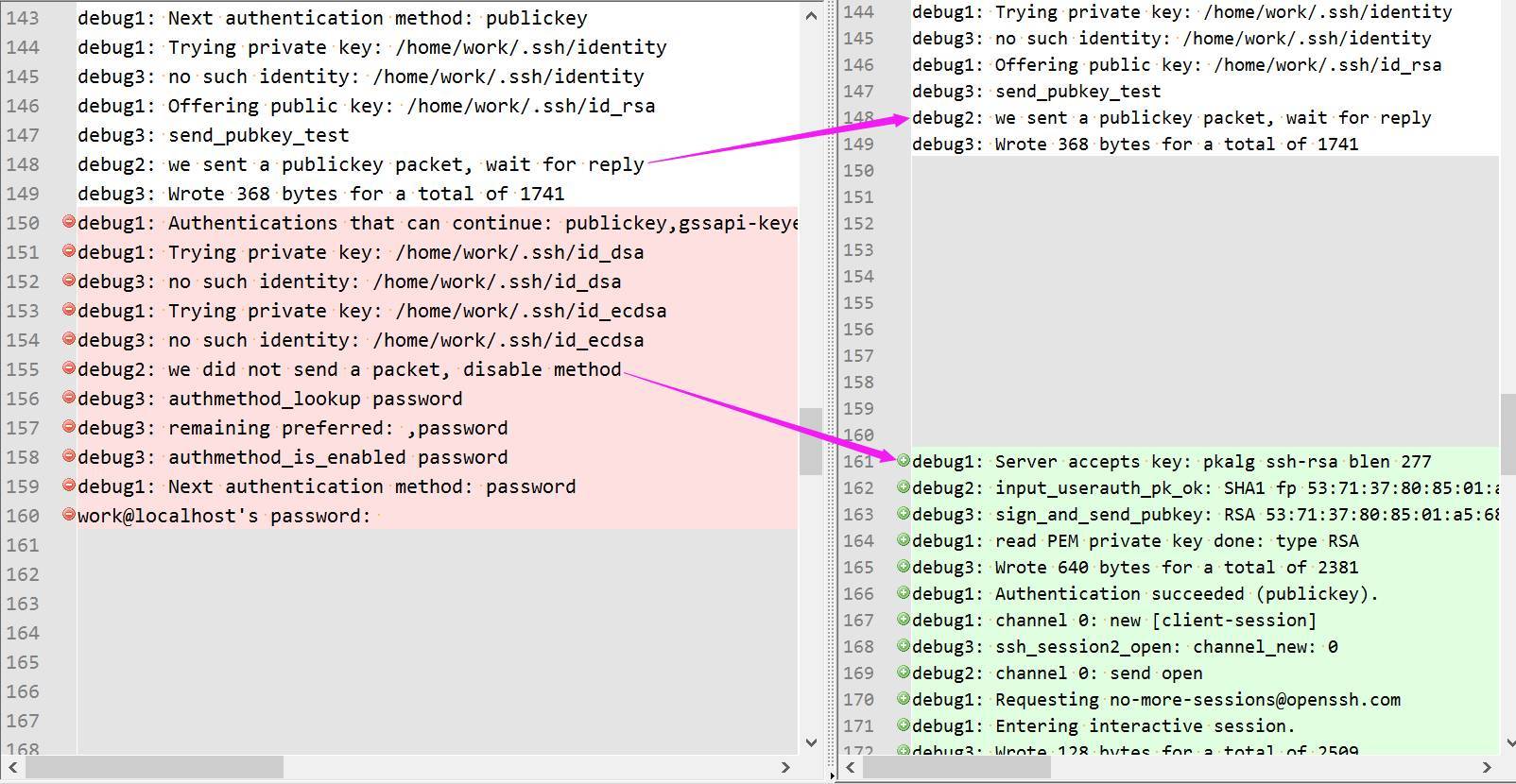This screenshot has height=784, width=1516.
Task: Click the red marker on line 160 password prompt
Action: pos(68,515)
